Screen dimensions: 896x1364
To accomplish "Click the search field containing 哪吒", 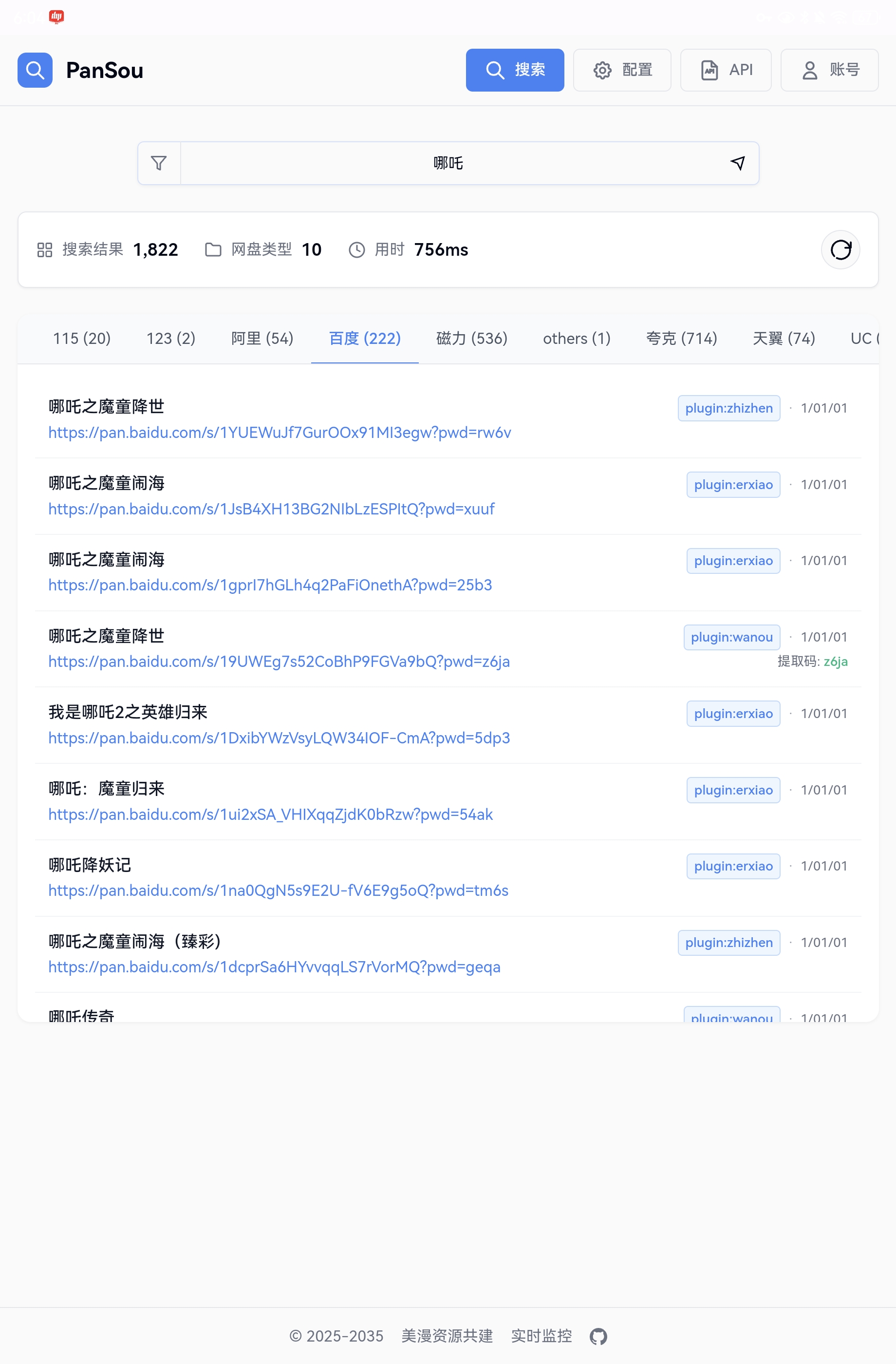I will tap(448, 163).
